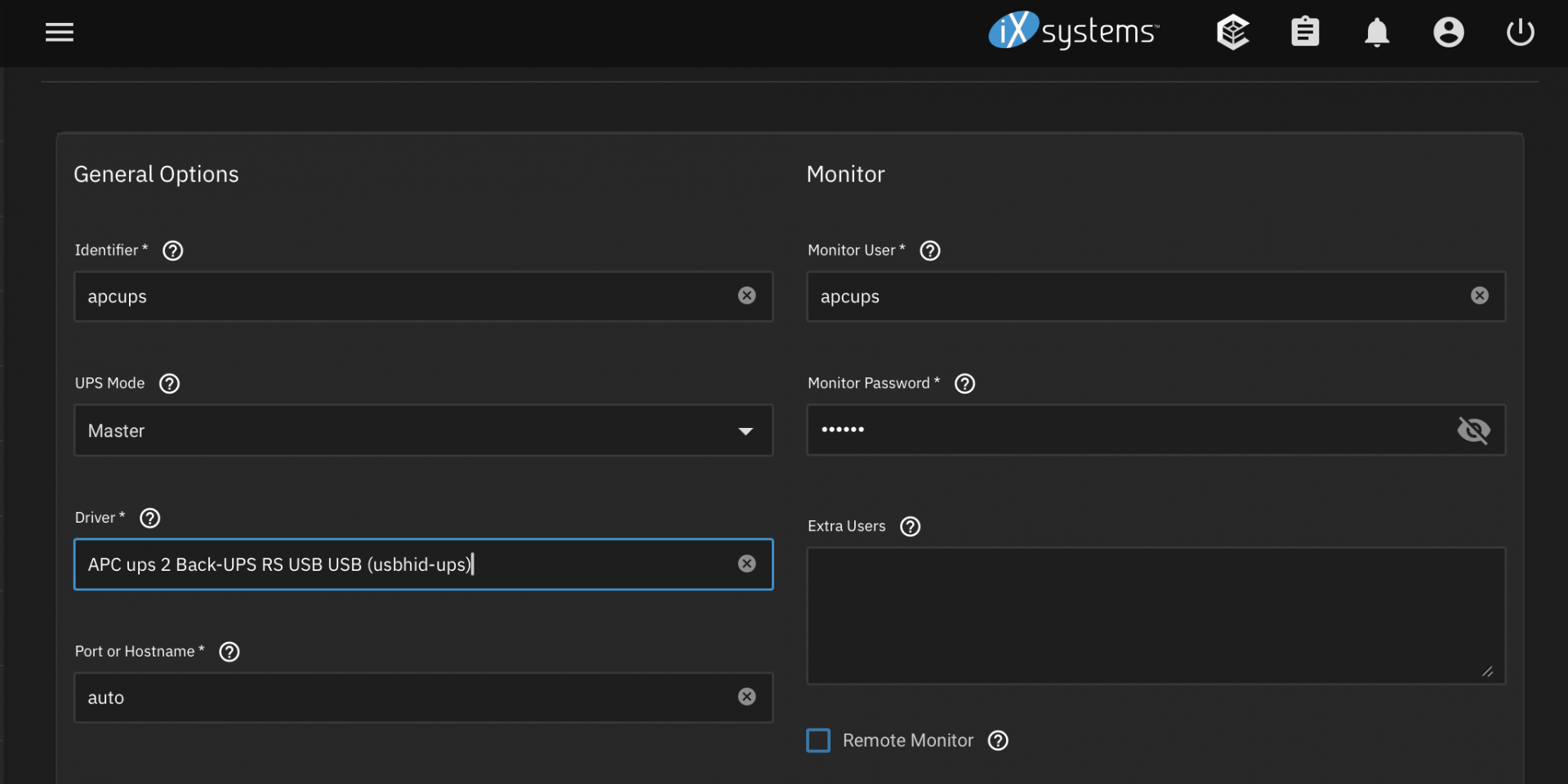Show help tooltip for Driver
Screen dimensions: 1568x784
[150, 518]
